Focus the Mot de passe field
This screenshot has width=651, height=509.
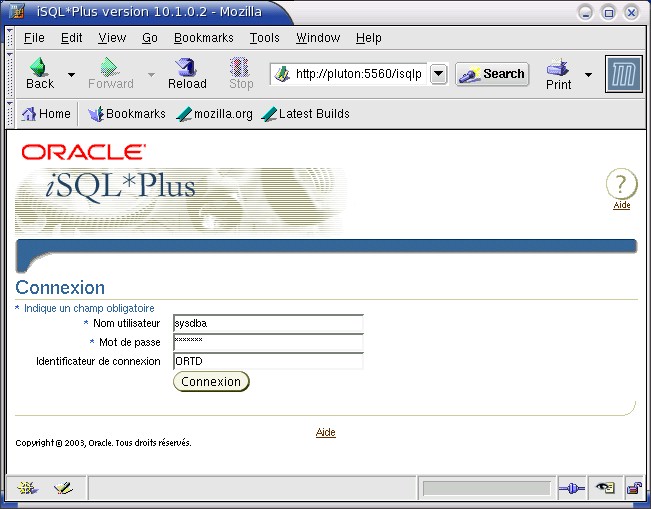tap(268, 343)
